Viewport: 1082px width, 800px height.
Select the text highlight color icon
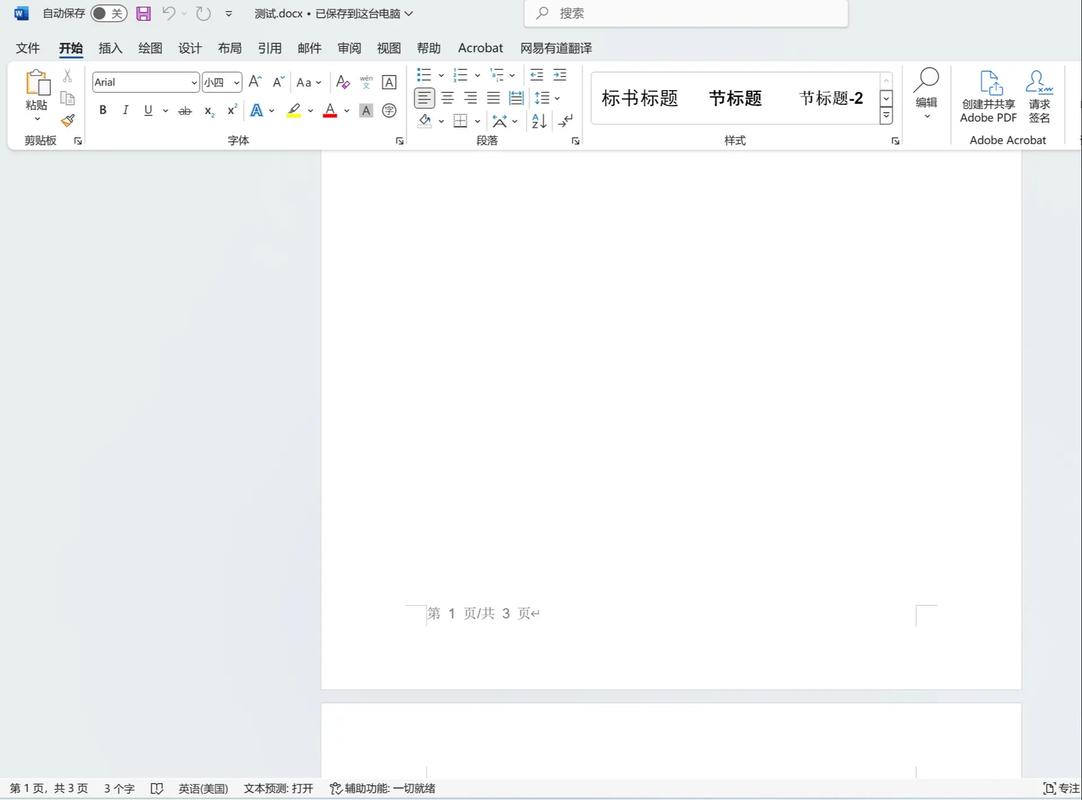[293, 110]
